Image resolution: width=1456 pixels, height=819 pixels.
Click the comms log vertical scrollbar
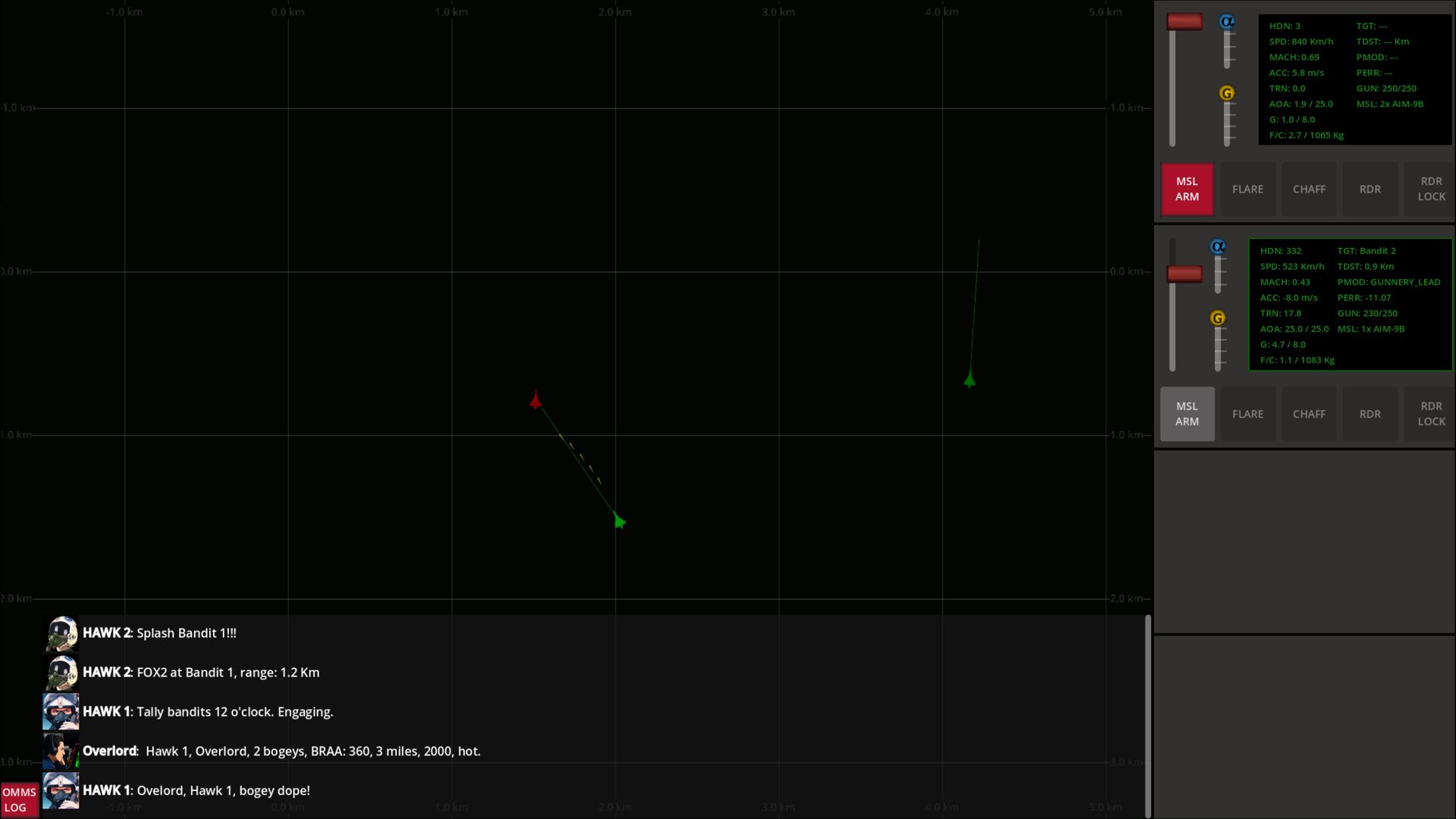[1147, 716]
